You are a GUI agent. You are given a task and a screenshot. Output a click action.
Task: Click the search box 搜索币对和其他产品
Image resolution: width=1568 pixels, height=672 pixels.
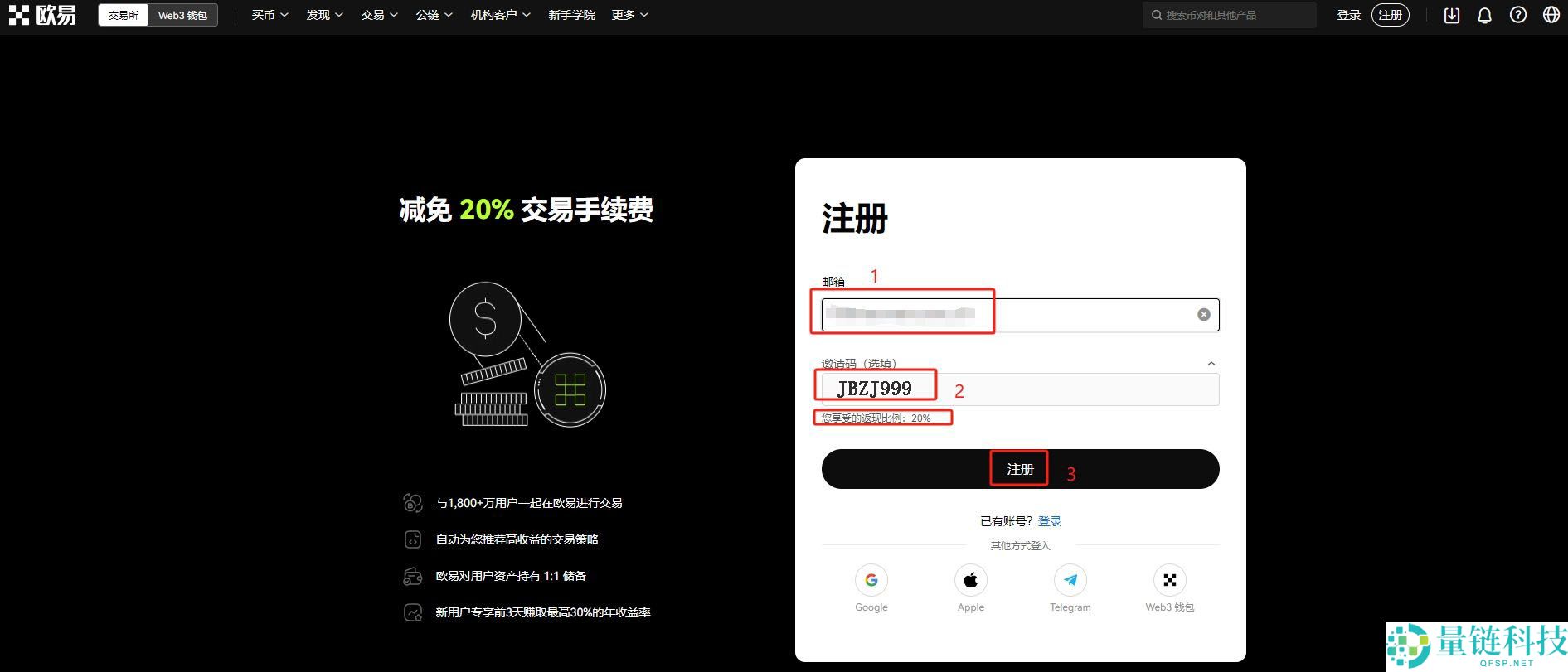pos(1230,15)
